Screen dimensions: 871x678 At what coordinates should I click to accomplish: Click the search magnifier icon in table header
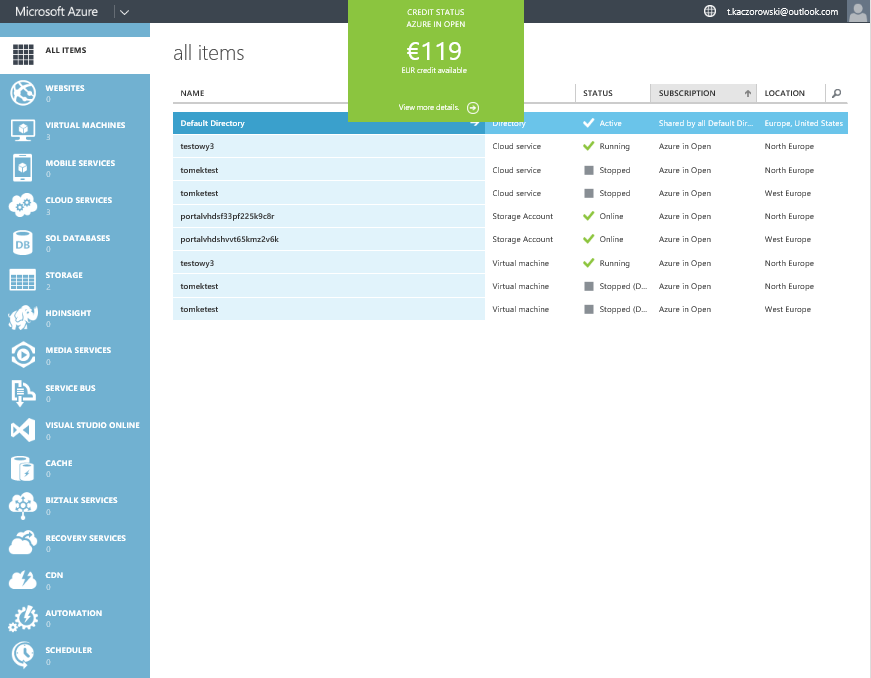837,93
